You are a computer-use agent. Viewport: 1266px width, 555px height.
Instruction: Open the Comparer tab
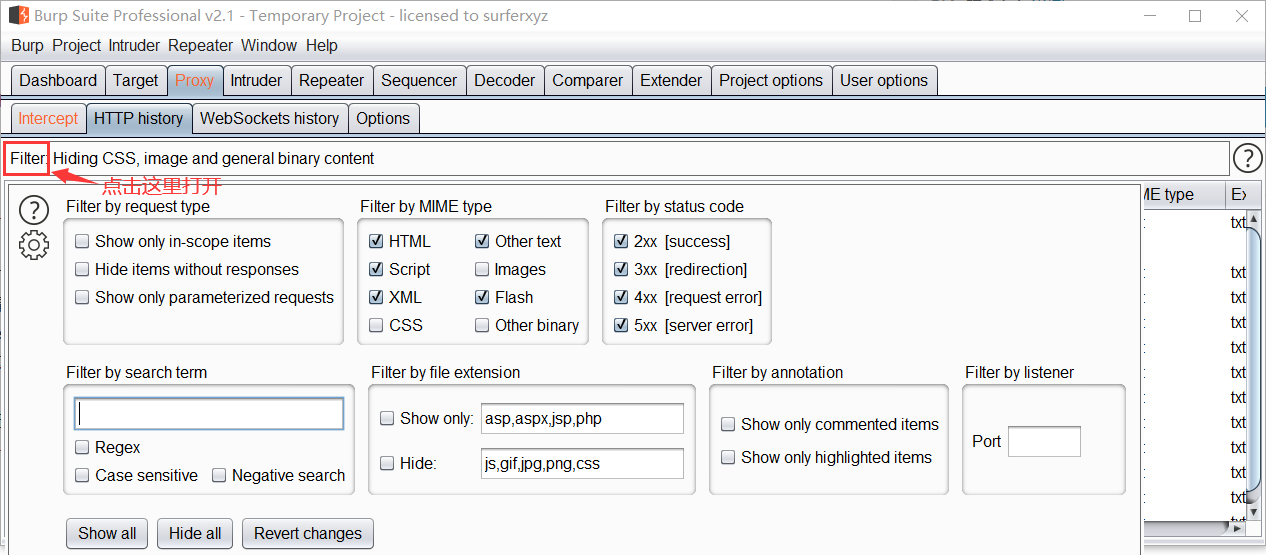[588, 81]
